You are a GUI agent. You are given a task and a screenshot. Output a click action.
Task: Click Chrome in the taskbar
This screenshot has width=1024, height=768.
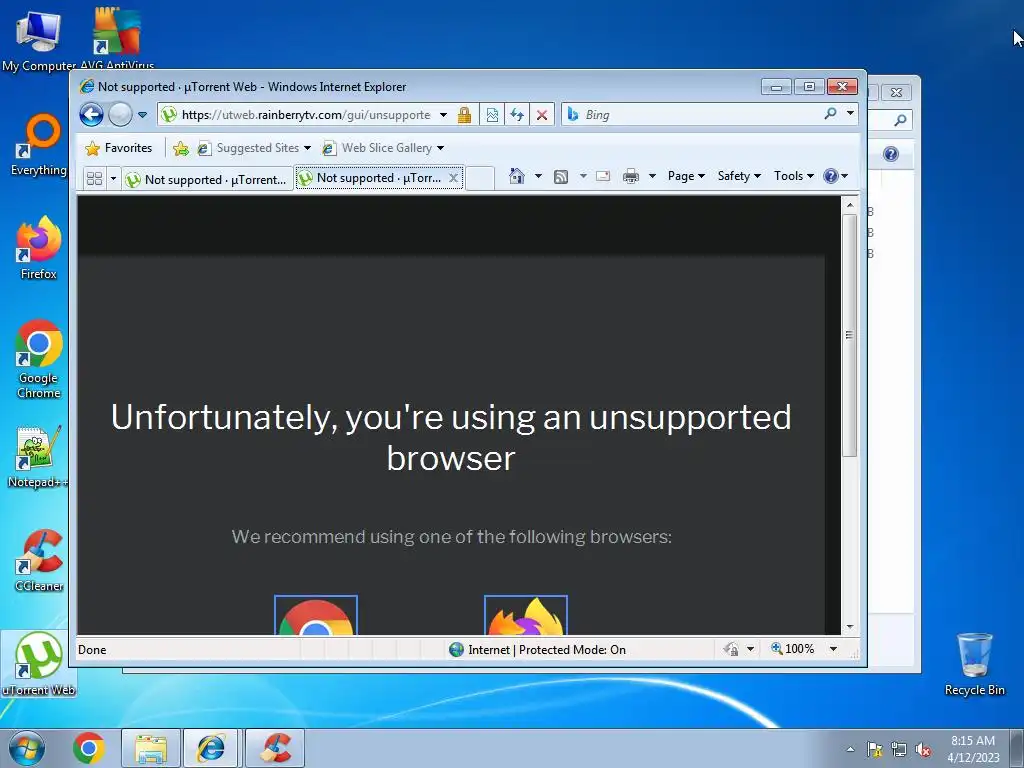(89, 748)
